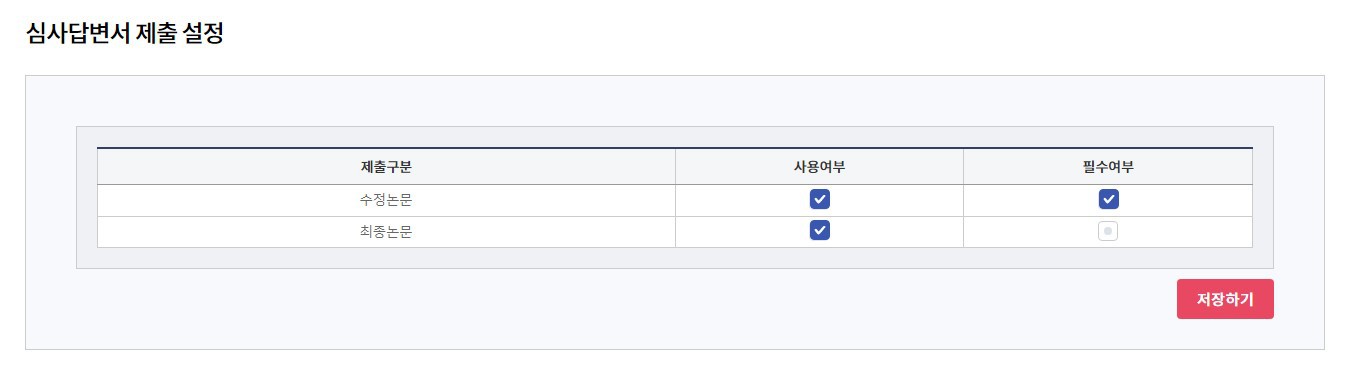1348x374 pixels.
Task: Select the 필수여부 column header
Action: pos(1108,167)
